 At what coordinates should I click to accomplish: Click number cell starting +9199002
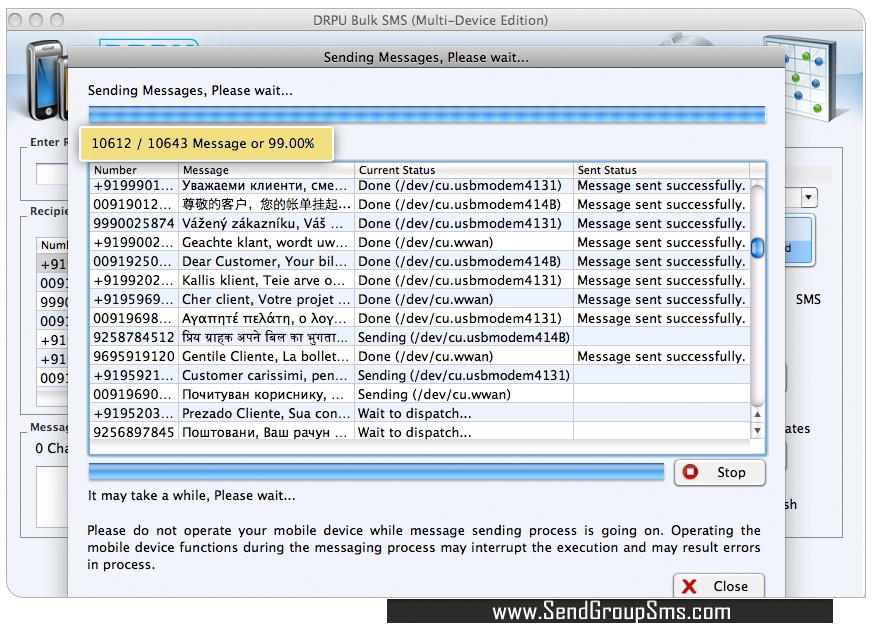click(x=134, y=242)
